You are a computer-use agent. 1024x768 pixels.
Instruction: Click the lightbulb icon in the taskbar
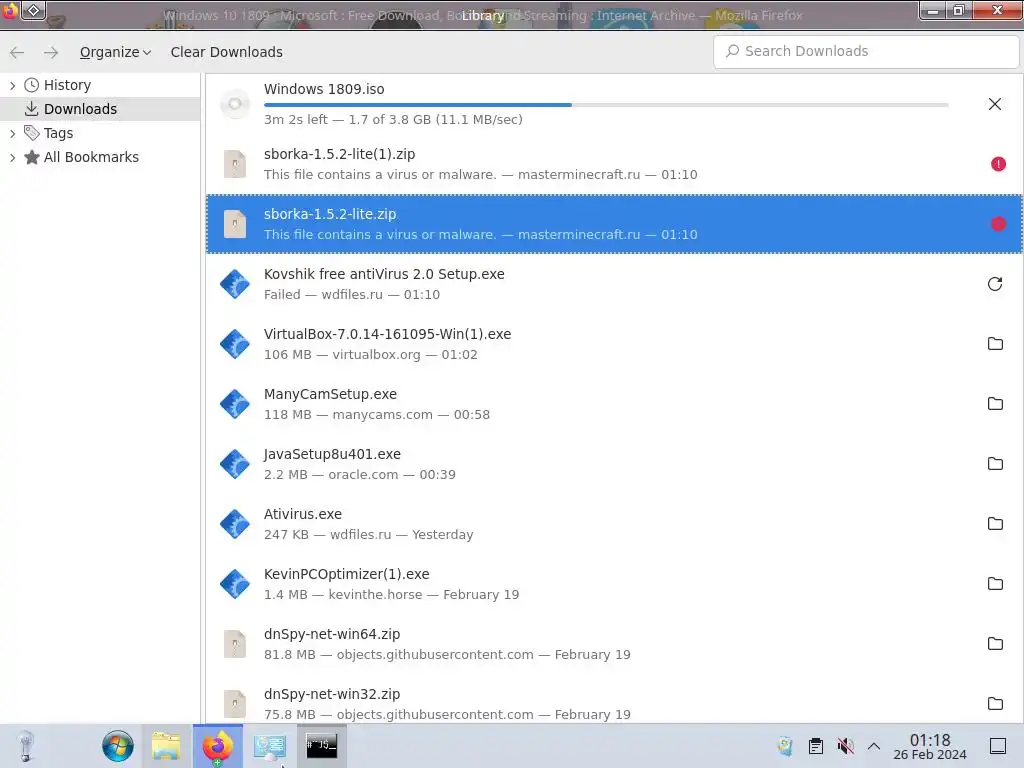click(25, 746)
